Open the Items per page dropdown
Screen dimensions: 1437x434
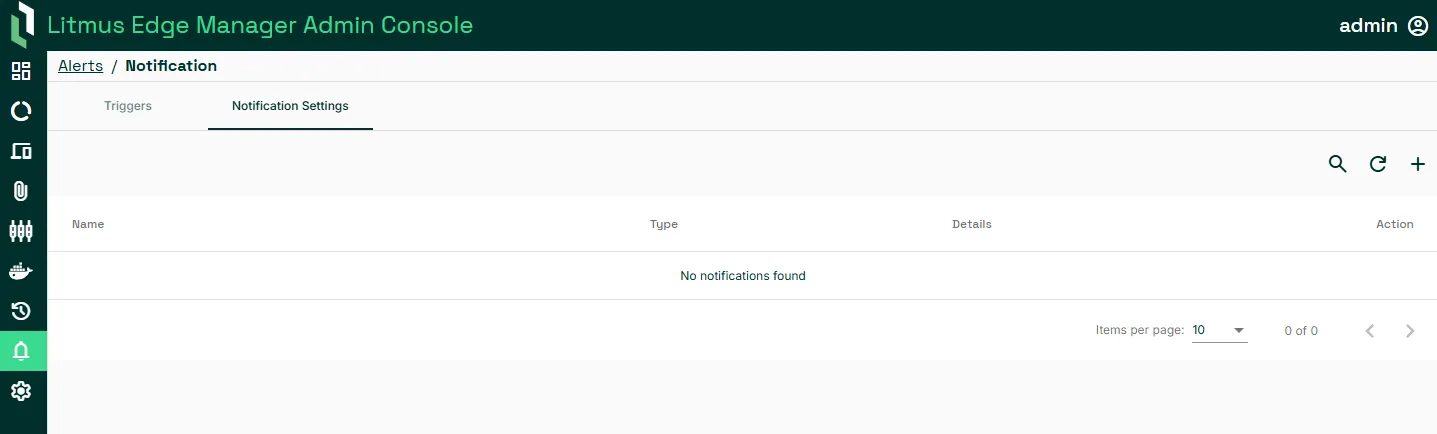coord(1220,330)
